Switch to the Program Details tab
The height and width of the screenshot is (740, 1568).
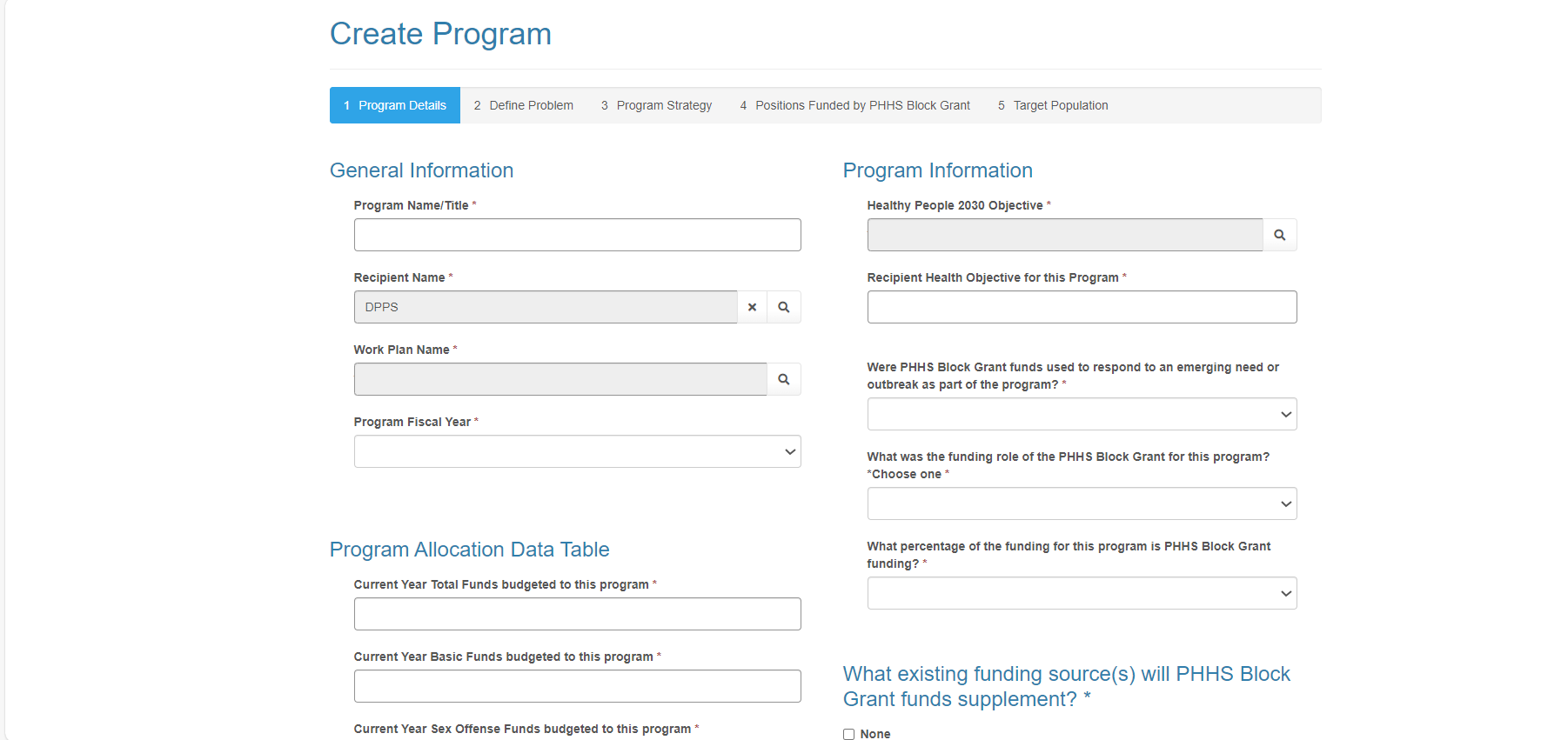(395, 105)
